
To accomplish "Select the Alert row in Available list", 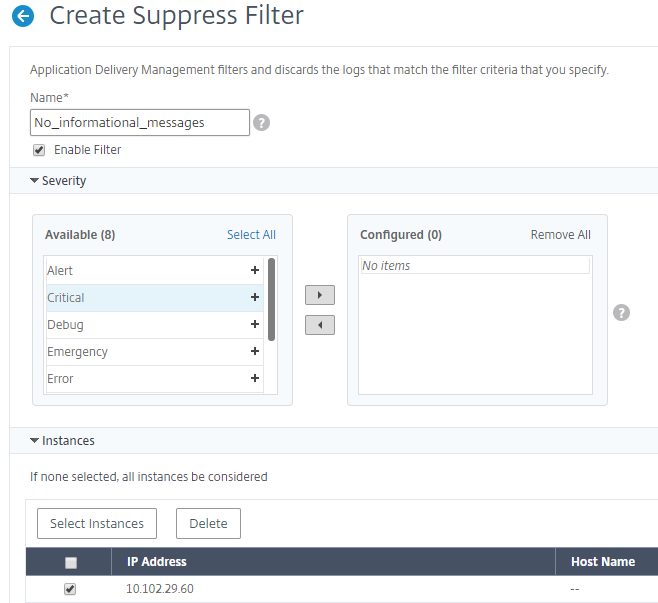I will pyautogui.click(x=155, y=271).
